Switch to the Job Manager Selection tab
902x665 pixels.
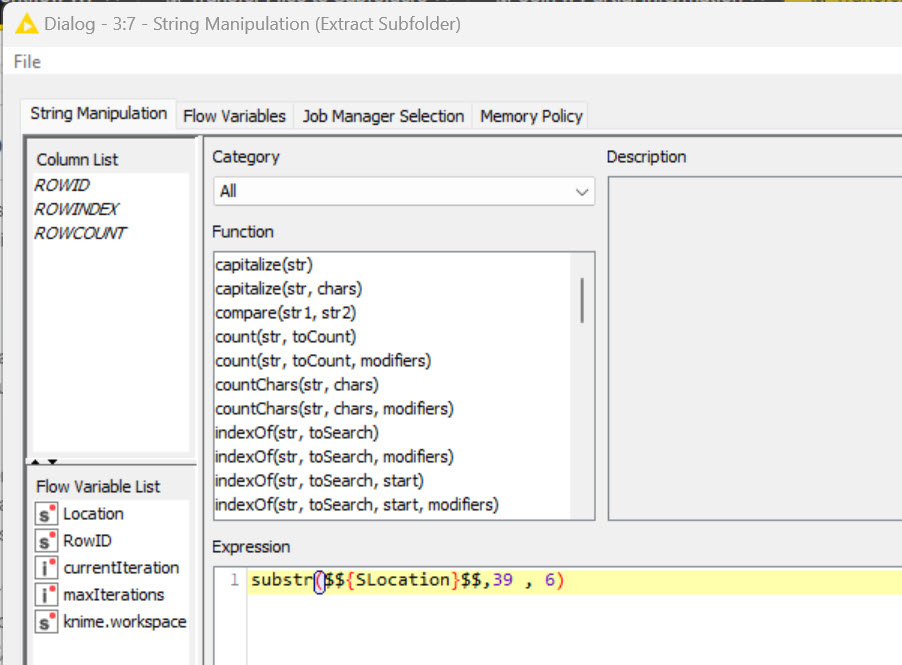(383, 116)
